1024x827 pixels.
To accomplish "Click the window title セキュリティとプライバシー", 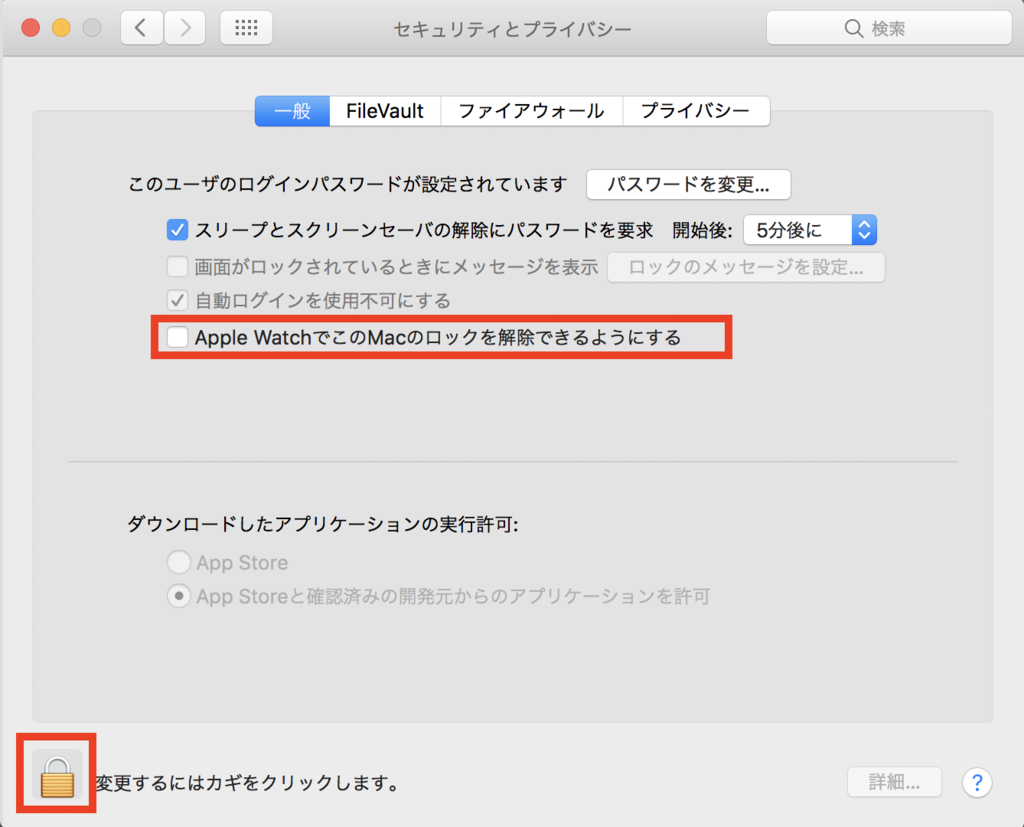I will click(513, 29).
